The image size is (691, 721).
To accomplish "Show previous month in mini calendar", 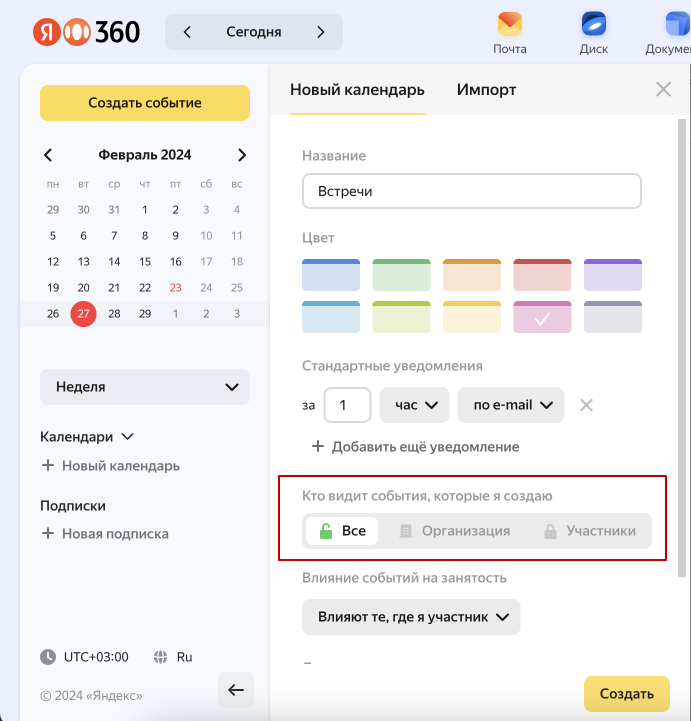I will (x=48, y=155).
